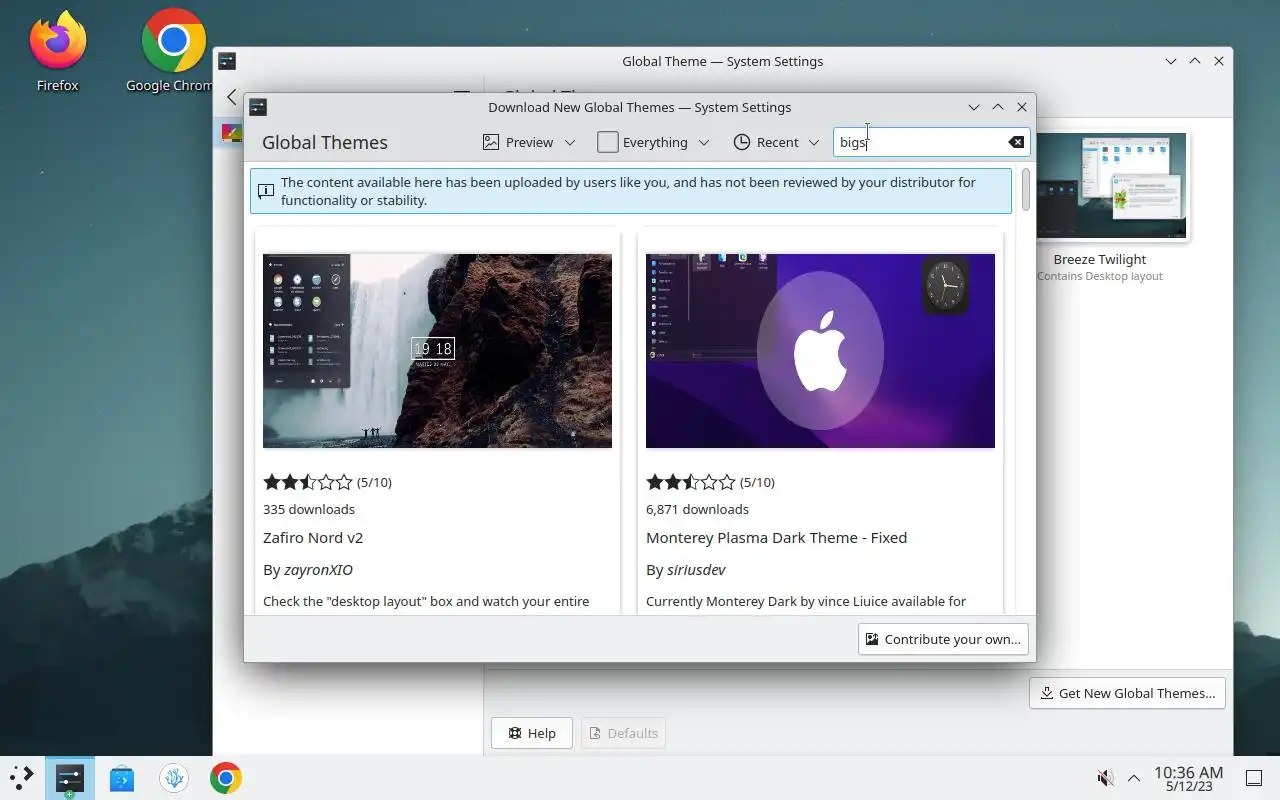Click the Monterey Plasma Dark Theme - Fixed title
Screen dimensions: 1280x800
(x=776, y=537)
